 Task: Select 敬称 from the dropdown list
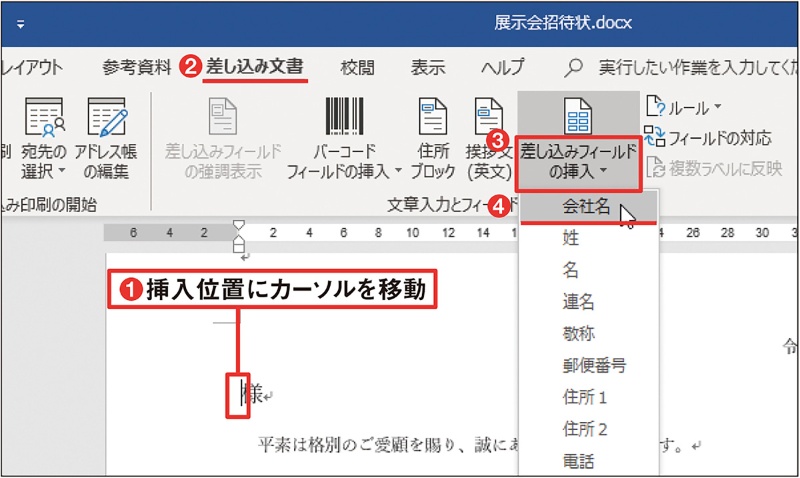pos(578,334)
